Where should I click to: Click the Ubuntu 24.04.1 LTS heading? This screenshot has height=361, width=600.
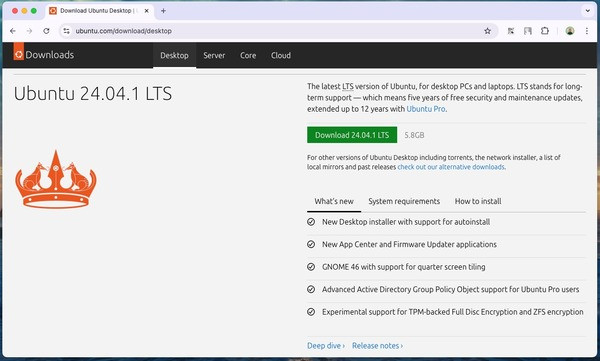(93, 94)
